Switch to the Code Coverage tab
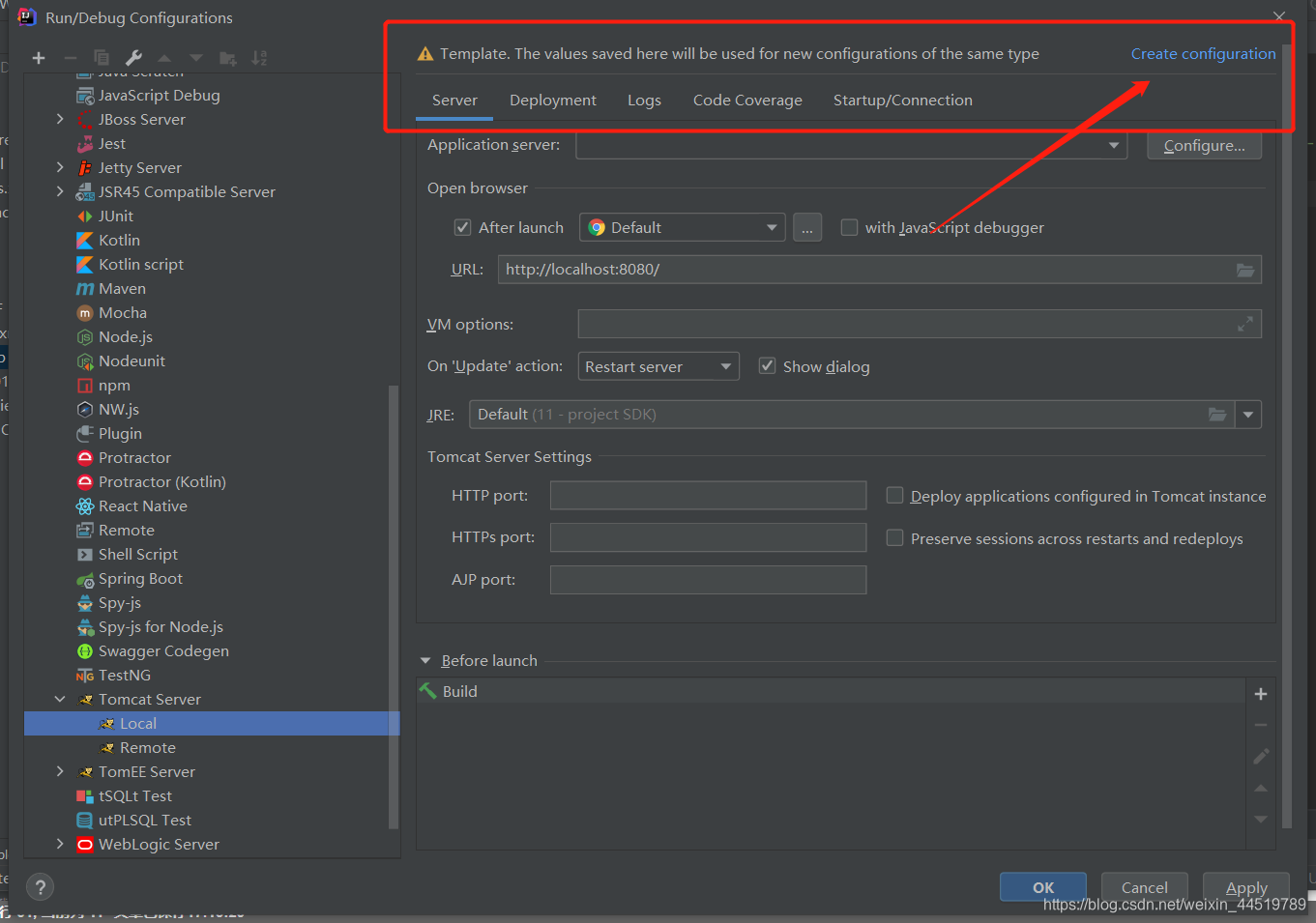1316x923 pixels. pos(747,101)
